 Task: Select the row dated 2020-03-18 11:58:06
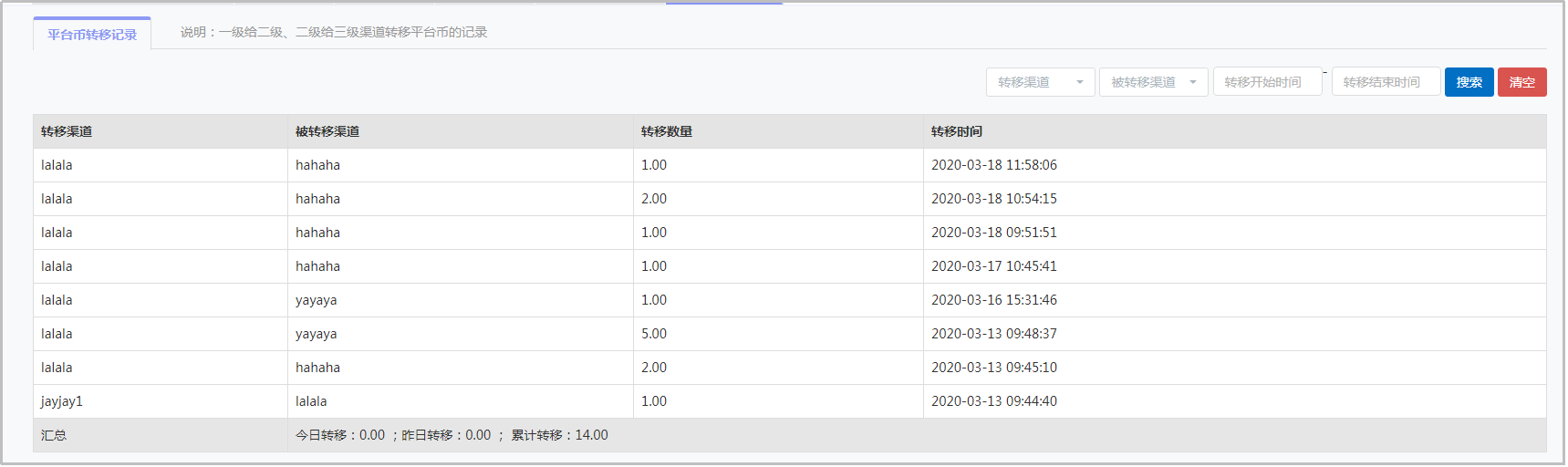point(790,165)
